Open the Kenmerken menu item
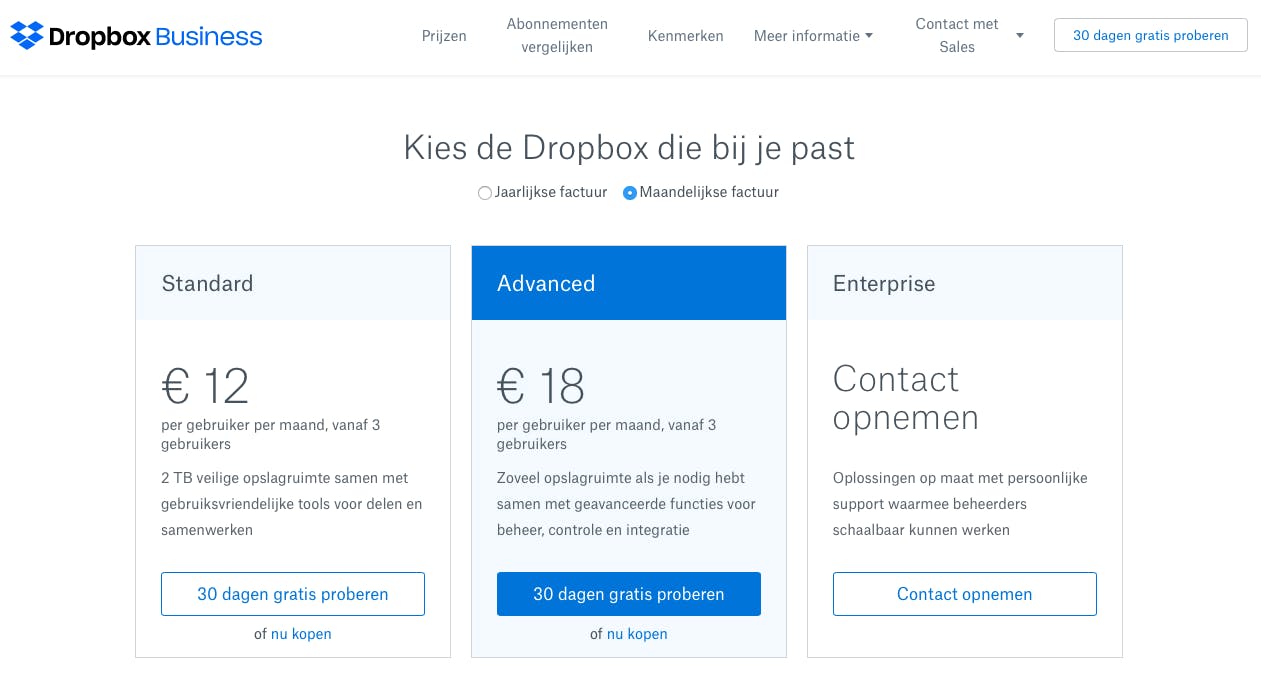 (685, 36)
